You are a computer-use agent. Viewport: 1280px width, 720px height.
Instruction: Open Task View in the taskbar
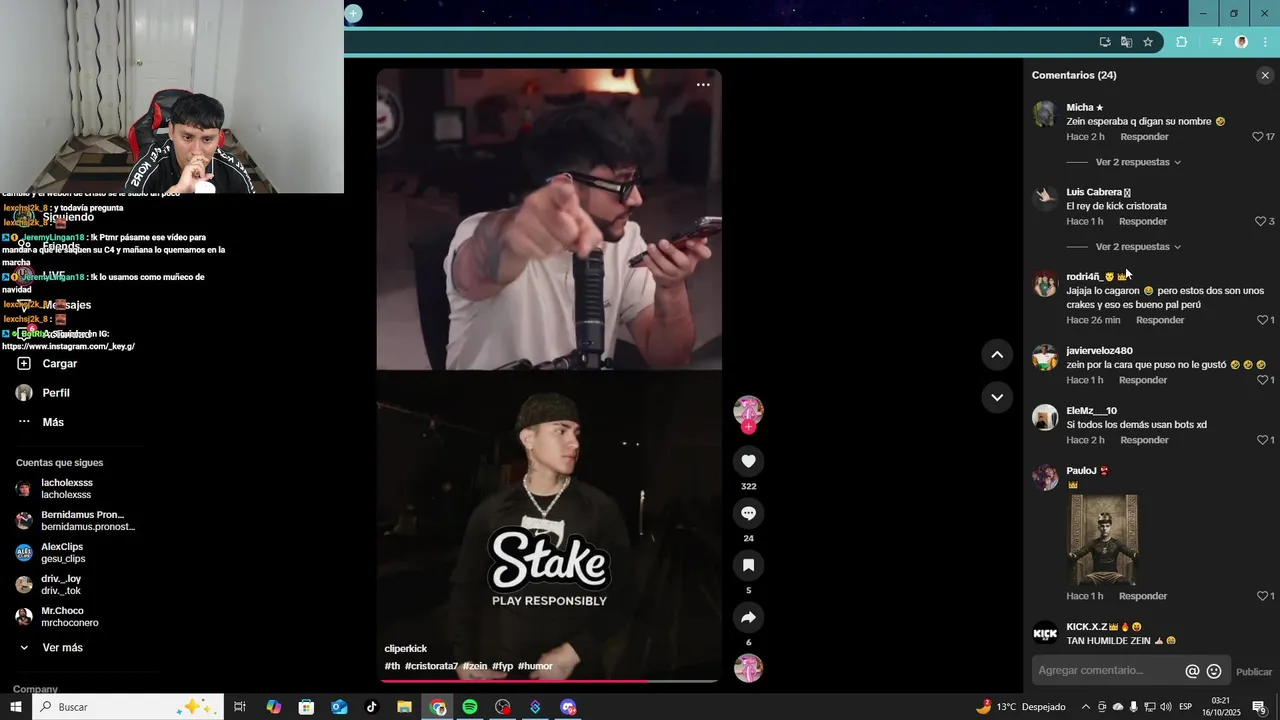point(240,707)
